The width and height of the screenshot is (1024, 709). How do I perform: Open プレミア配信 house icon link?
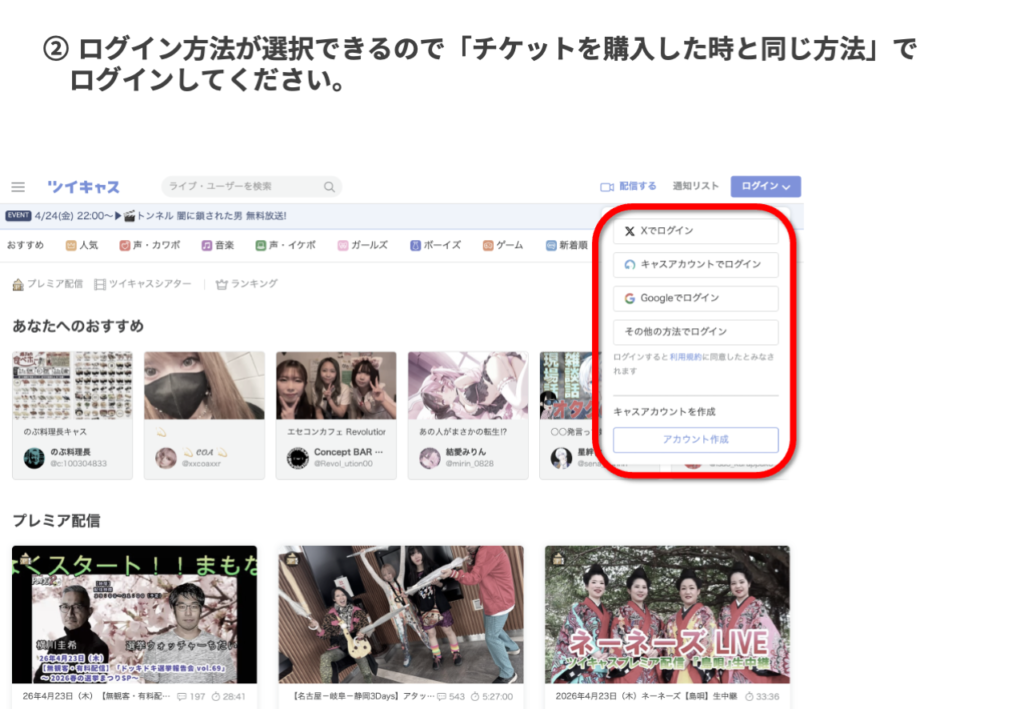click(x=18, y=284)
